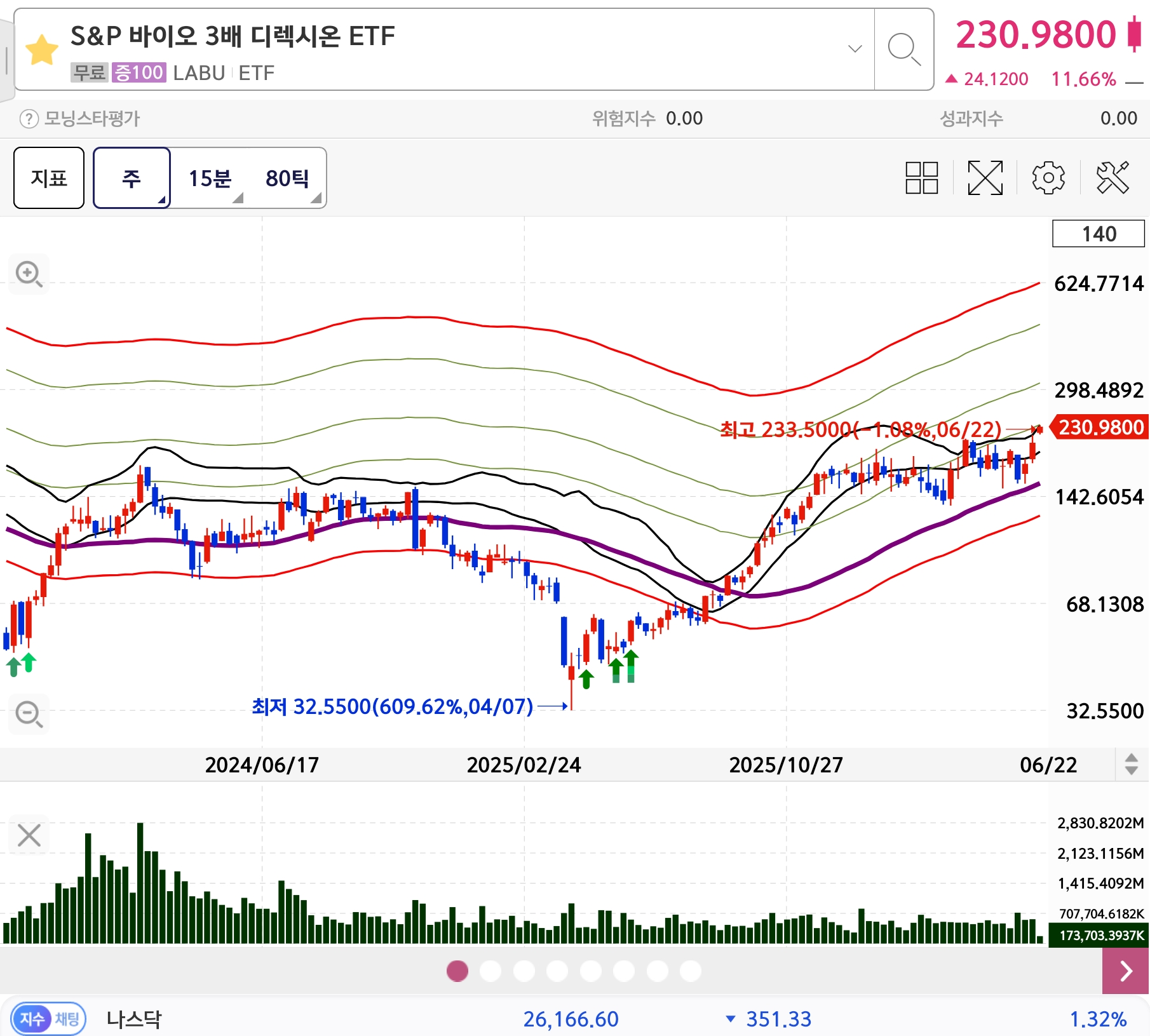
Task: Click the LABU ticker symbol text
Action: pyautogui.click(x=199, y=72)
